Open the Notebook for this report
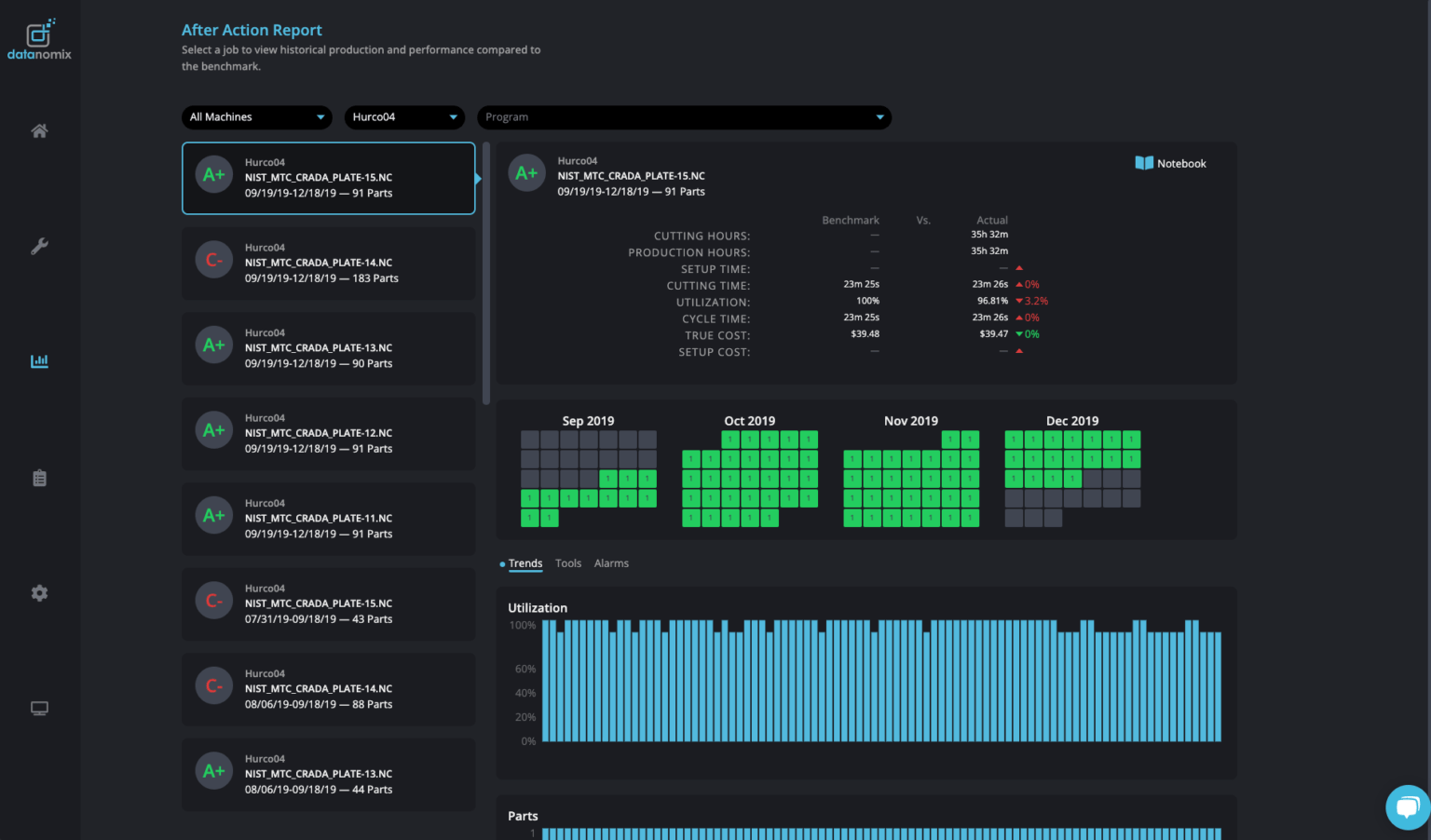 click(x=1170, y=163)
